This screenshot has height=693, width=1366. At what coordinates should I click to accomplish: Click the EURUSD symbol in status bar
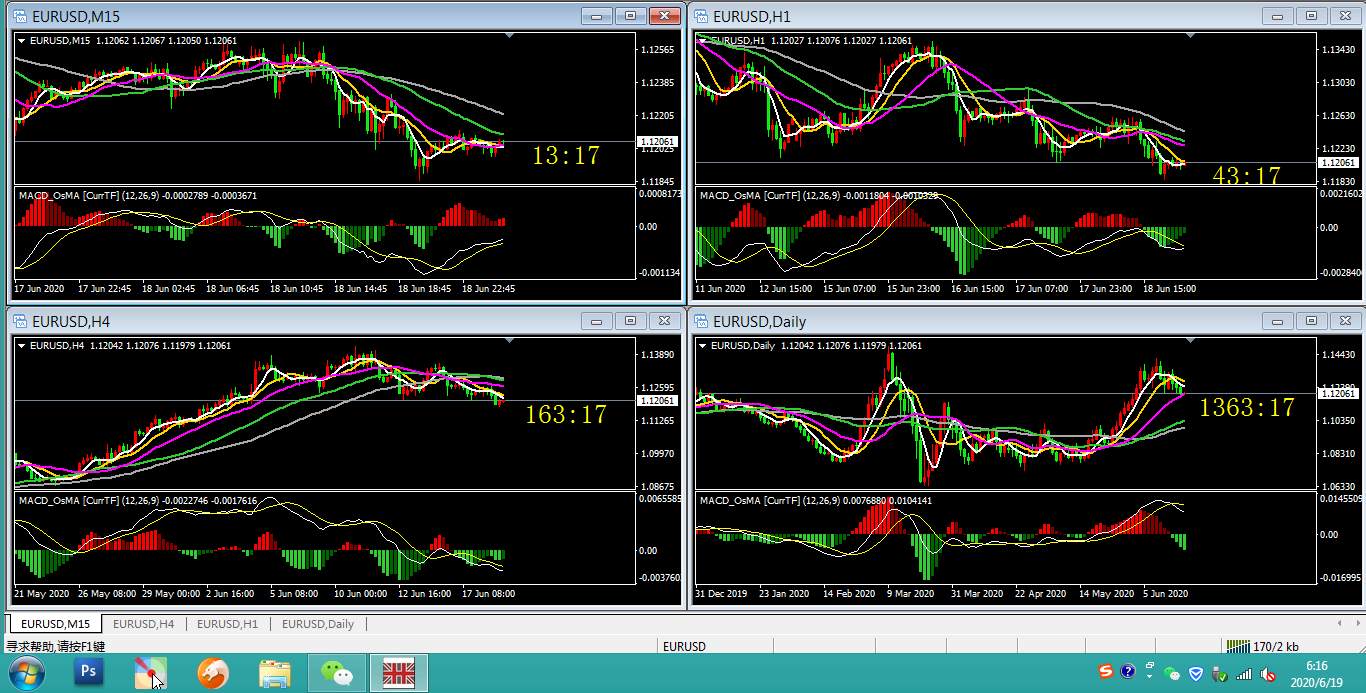click(x=684, y=647)
